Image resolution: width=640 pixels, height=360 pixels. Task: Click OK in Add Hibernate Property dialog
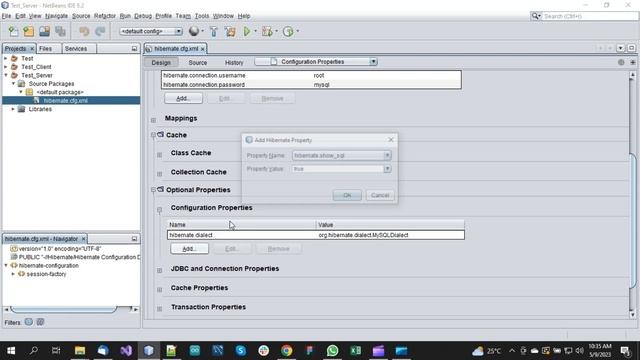click(347, 195)
